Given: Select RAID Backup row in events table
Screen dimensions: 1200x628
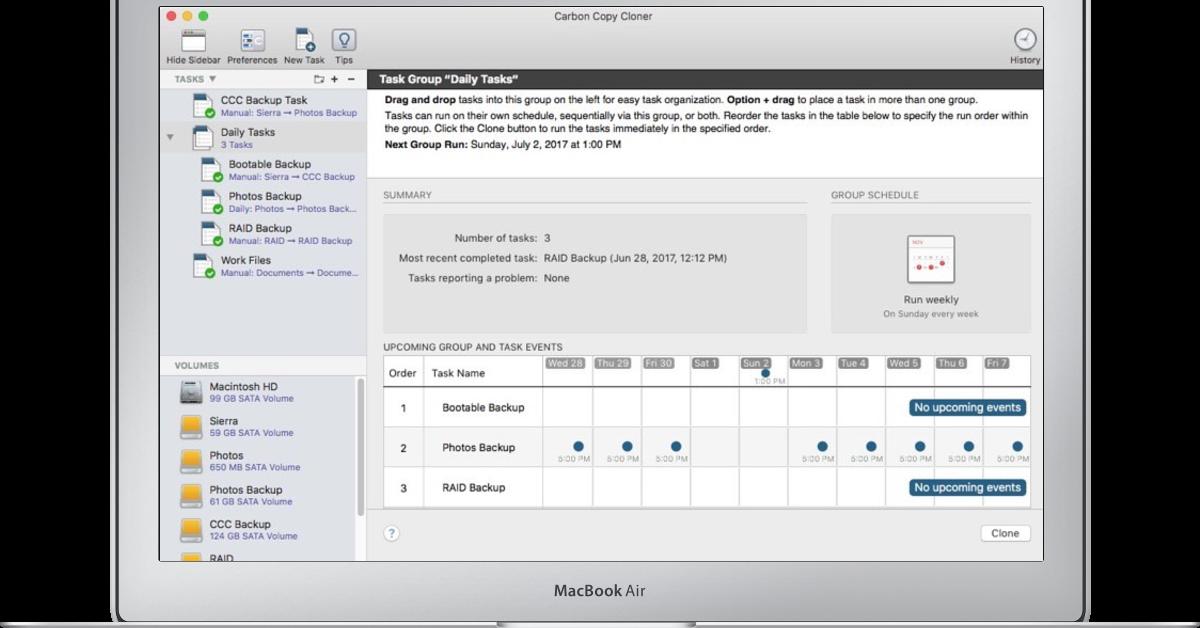Looking at the screenshot, I should 707,488.
